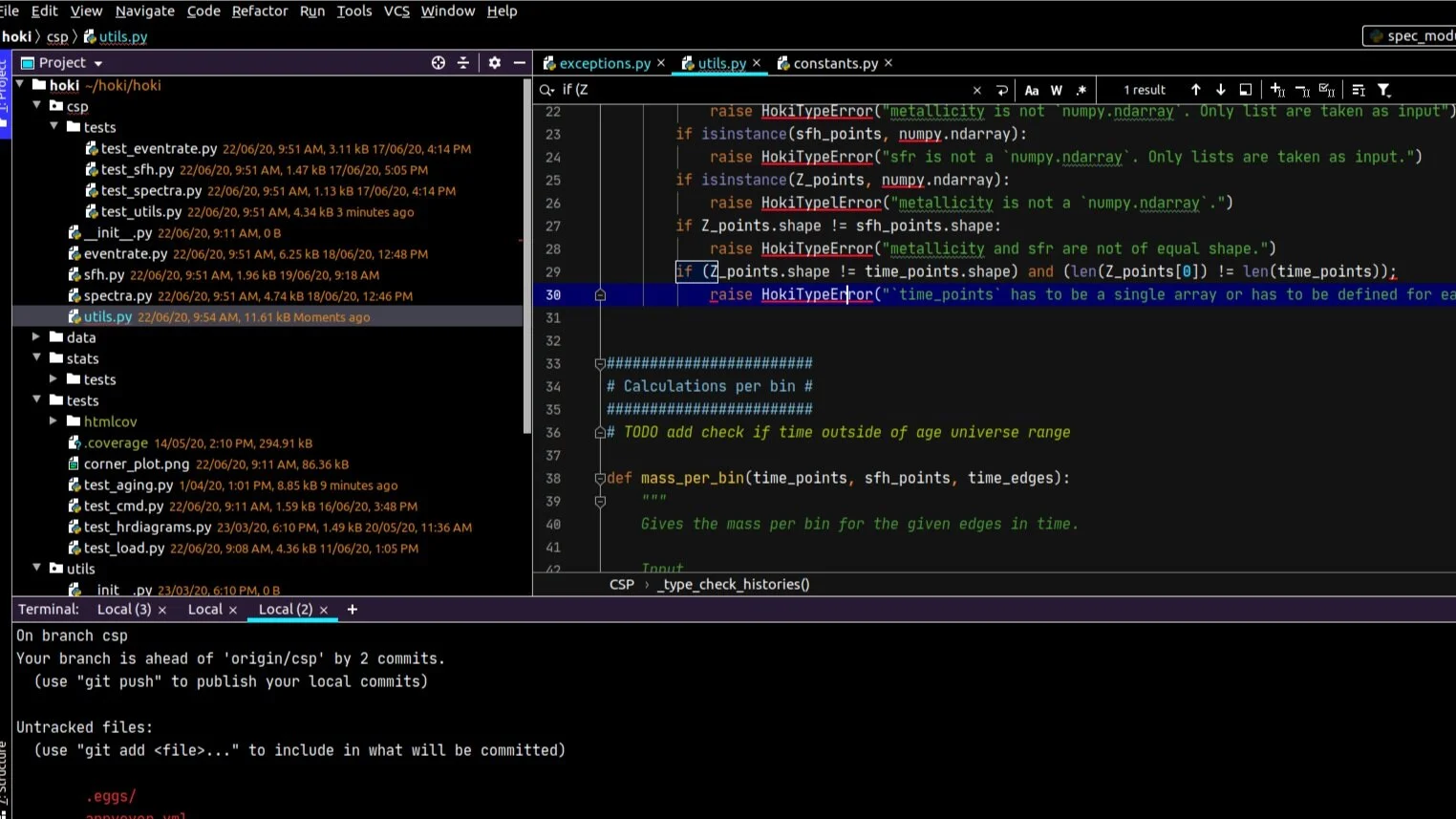Viewport: 1456px width, 819px height.
Task: Click the locate current file target icon
Action: [438, 62]
